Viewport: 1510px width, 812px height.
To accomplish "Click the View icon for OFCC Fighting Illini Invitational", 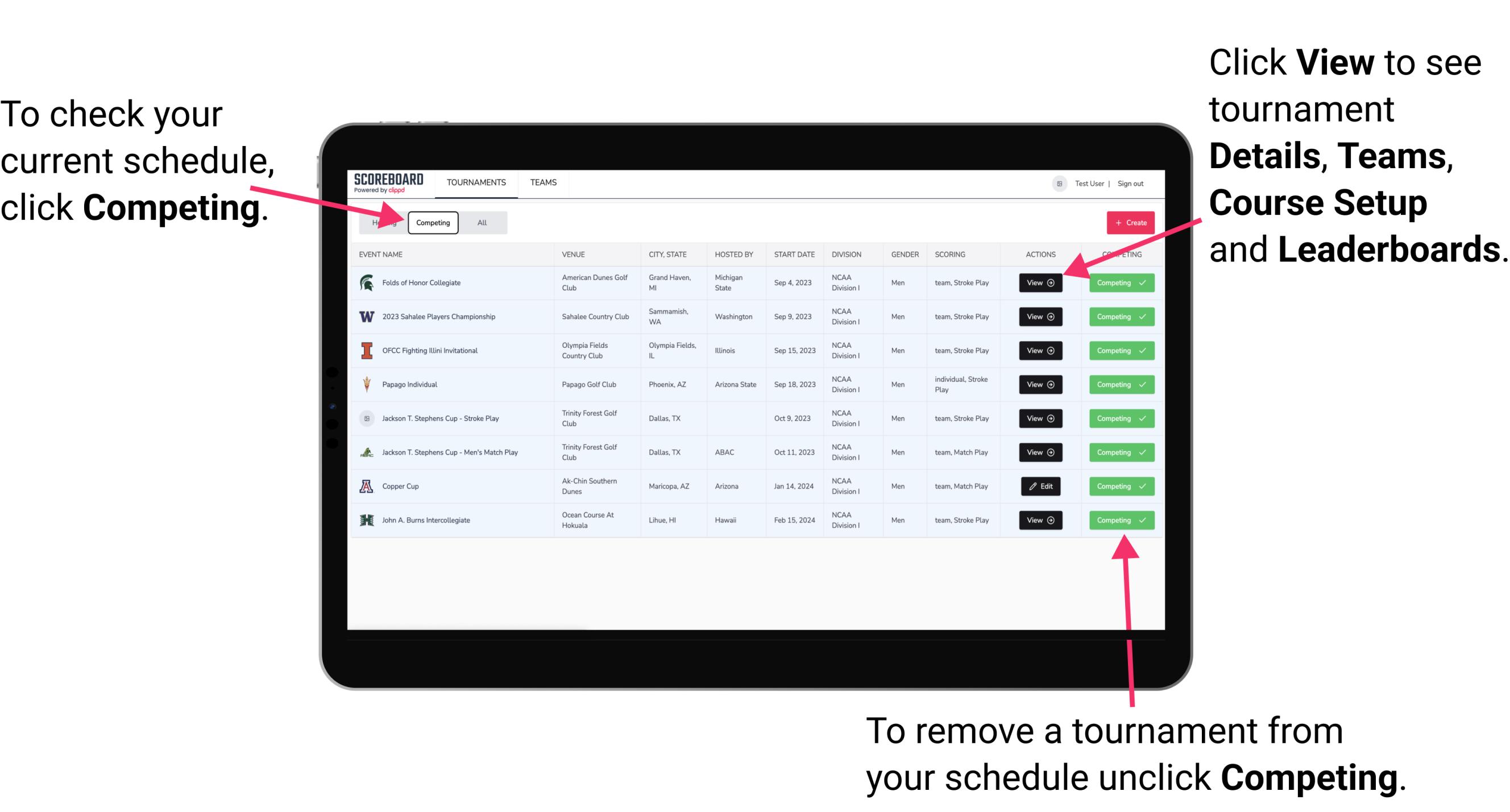I will pyautogui.click(x=1040, y=351).
